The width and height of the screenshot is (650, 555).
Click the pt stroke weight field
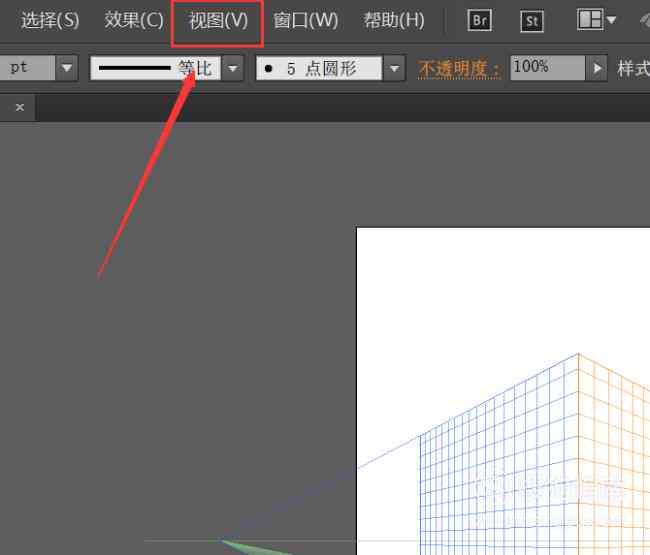point(27,68)
